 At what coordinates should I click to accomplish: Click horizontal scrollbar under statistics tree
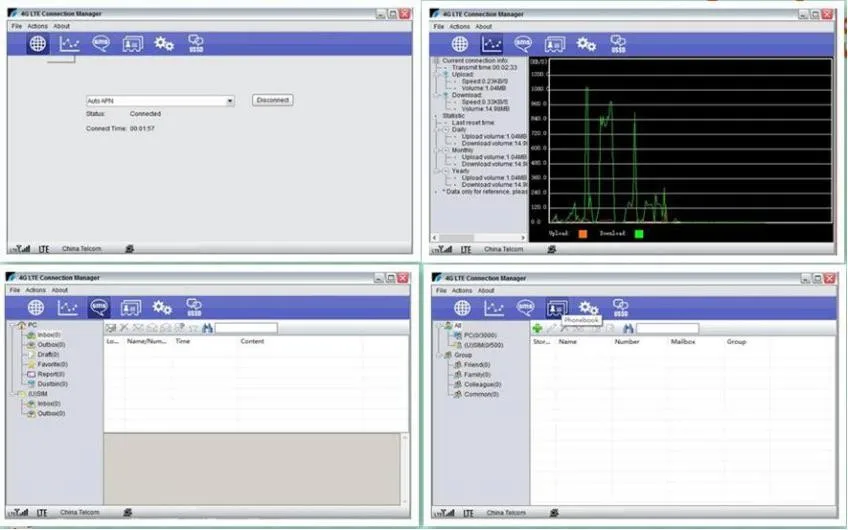pos(479,237)
